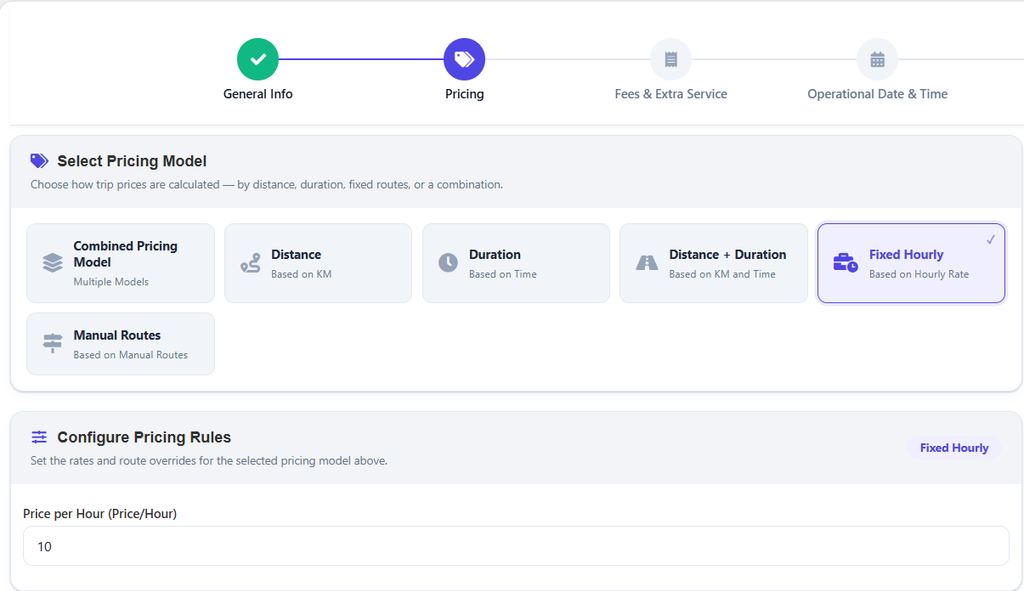Screen dimensions: 1024x591
Task: Click the briefcase clock icon on Fixed Hourly
Action: [846, 263]
